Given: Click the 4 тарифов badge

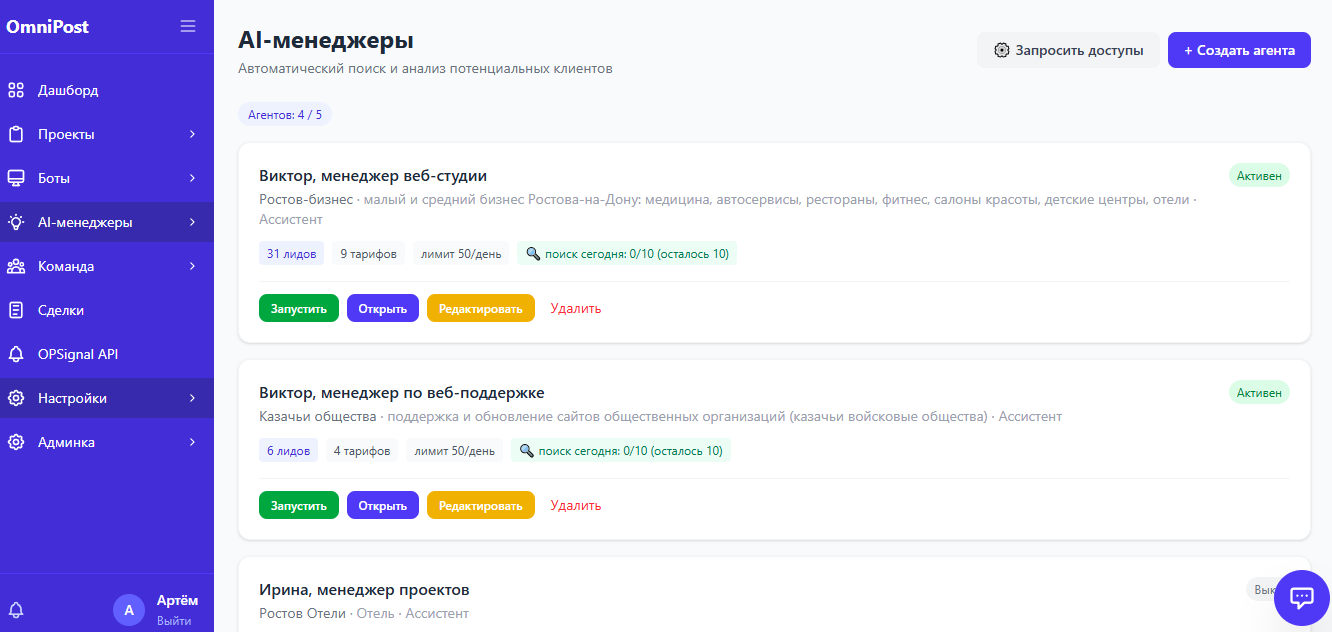Looking at the screenshot, I should pyautogui.click(x=362, y=451).
